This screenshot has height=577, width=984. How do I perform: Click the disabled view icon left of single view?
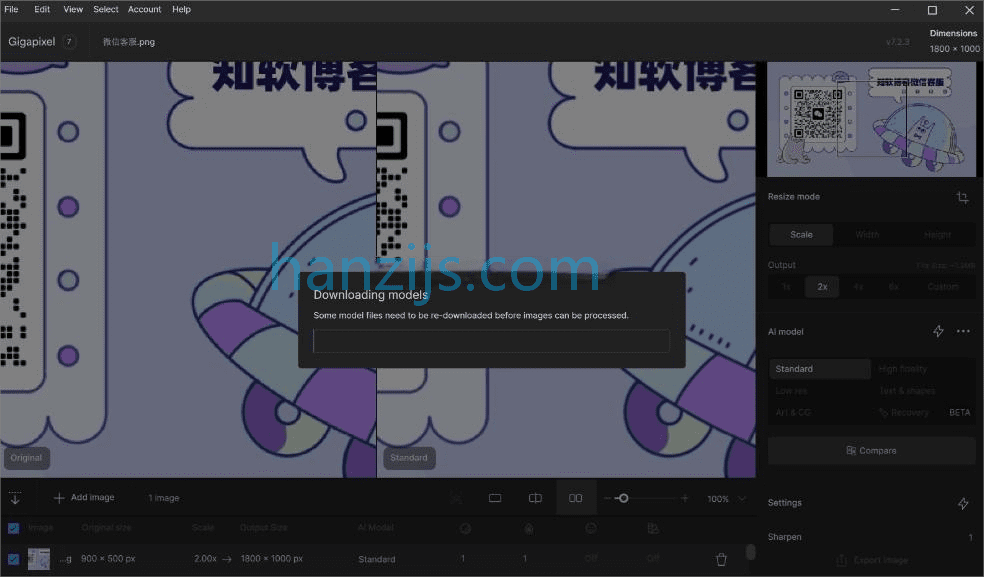coord(456,498)
